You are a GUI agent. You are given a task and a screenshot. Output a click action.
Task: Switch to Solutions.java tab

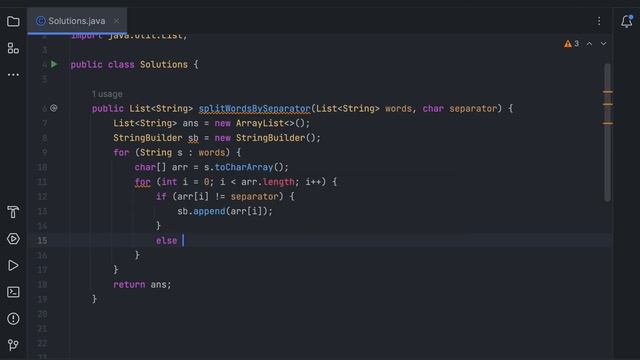76,21
